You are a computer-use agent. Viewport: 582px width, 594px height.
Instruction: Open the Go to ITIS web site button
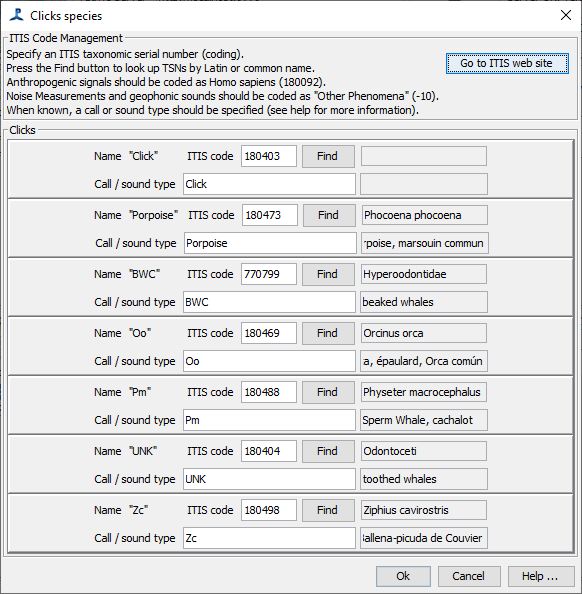coord(507,63)
